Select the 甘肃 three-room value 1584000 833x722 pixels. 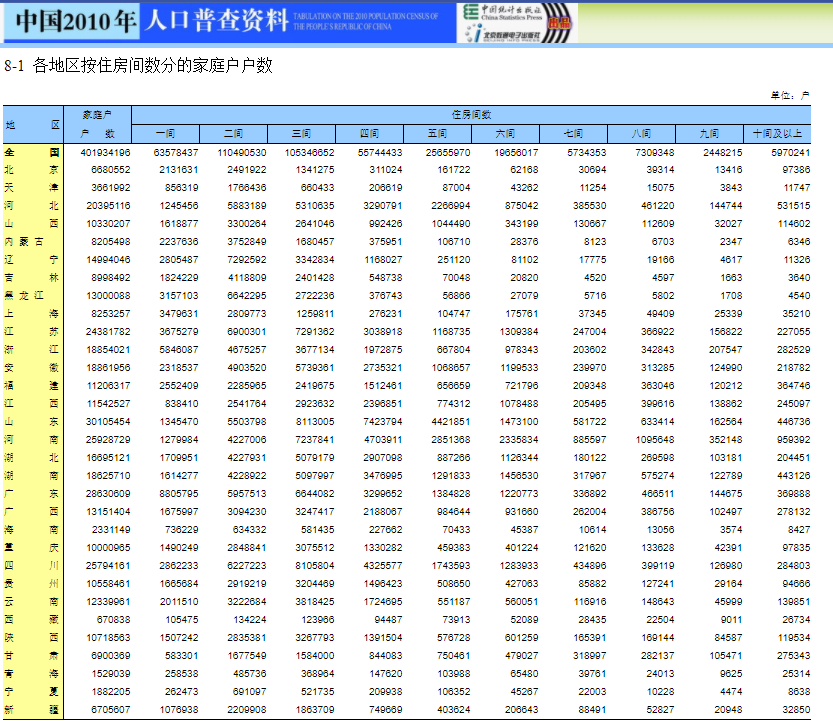pos(314,656)
